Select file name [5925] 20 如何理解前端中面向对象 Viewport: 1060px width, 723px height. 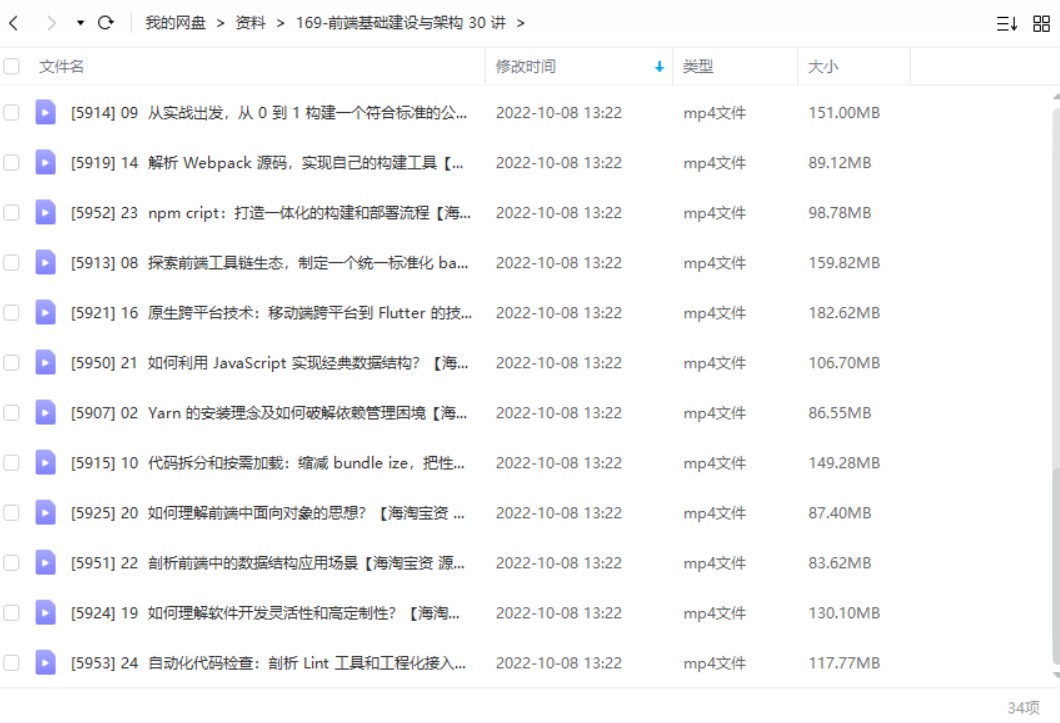click(267, 513)
